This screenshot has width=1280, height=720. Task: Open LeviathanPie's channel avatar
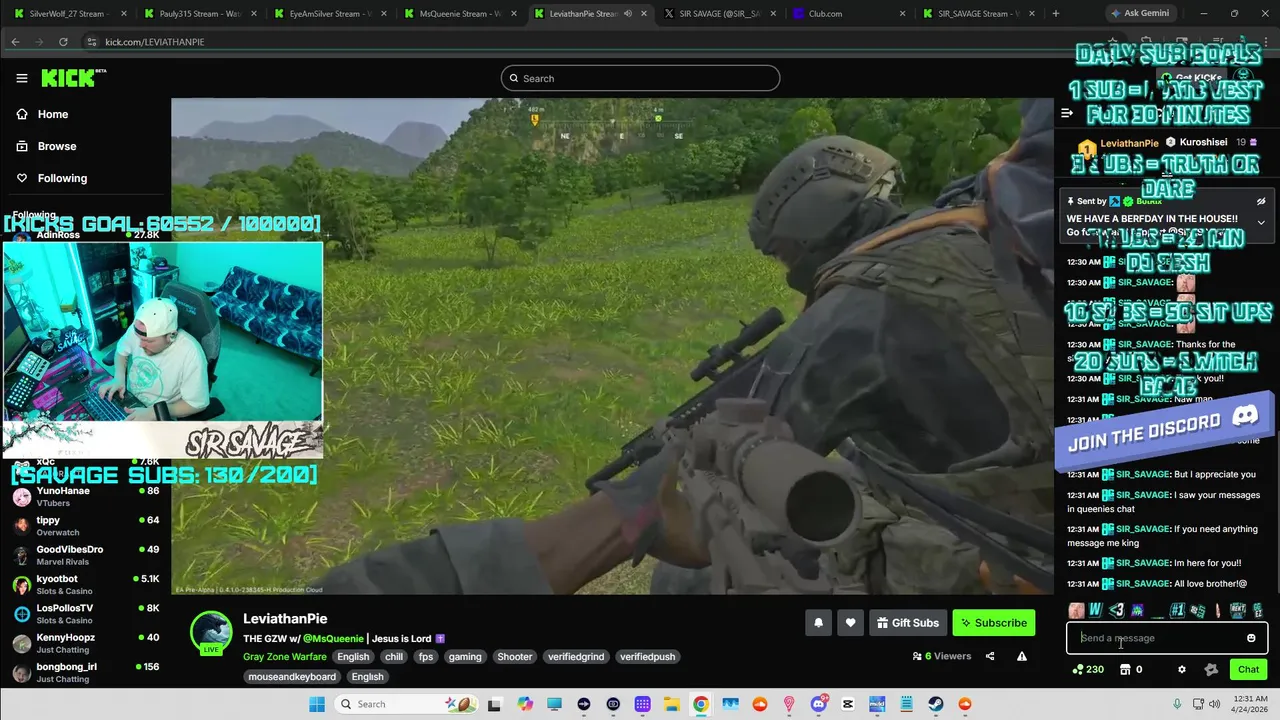point(211,632)
